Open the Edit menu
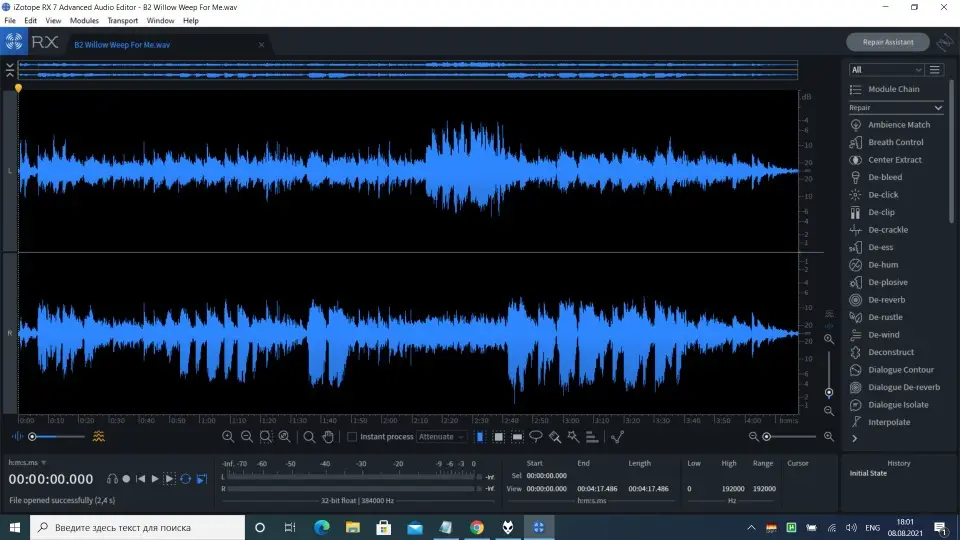Viewport: 960px width, 540px height. click(31, 20)
